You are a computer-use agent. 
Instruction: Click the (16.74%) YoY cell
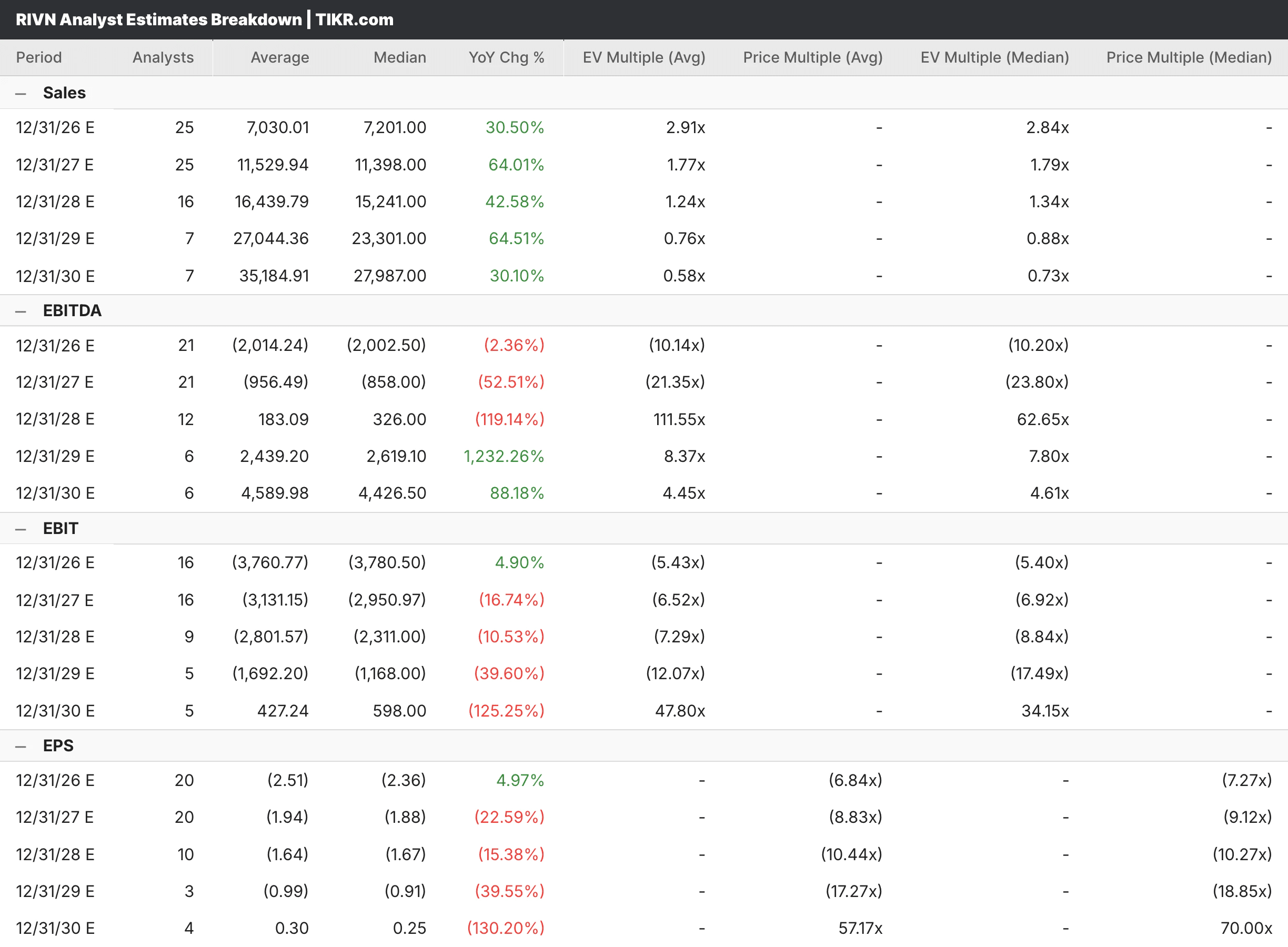click(x=512, y=600)
